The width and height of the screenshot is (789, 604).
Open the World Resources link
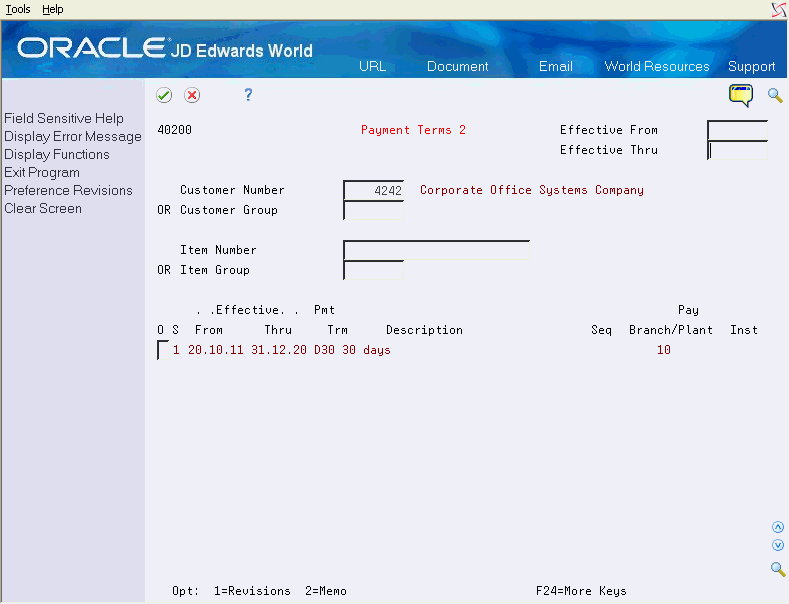[x=657, y=66]
